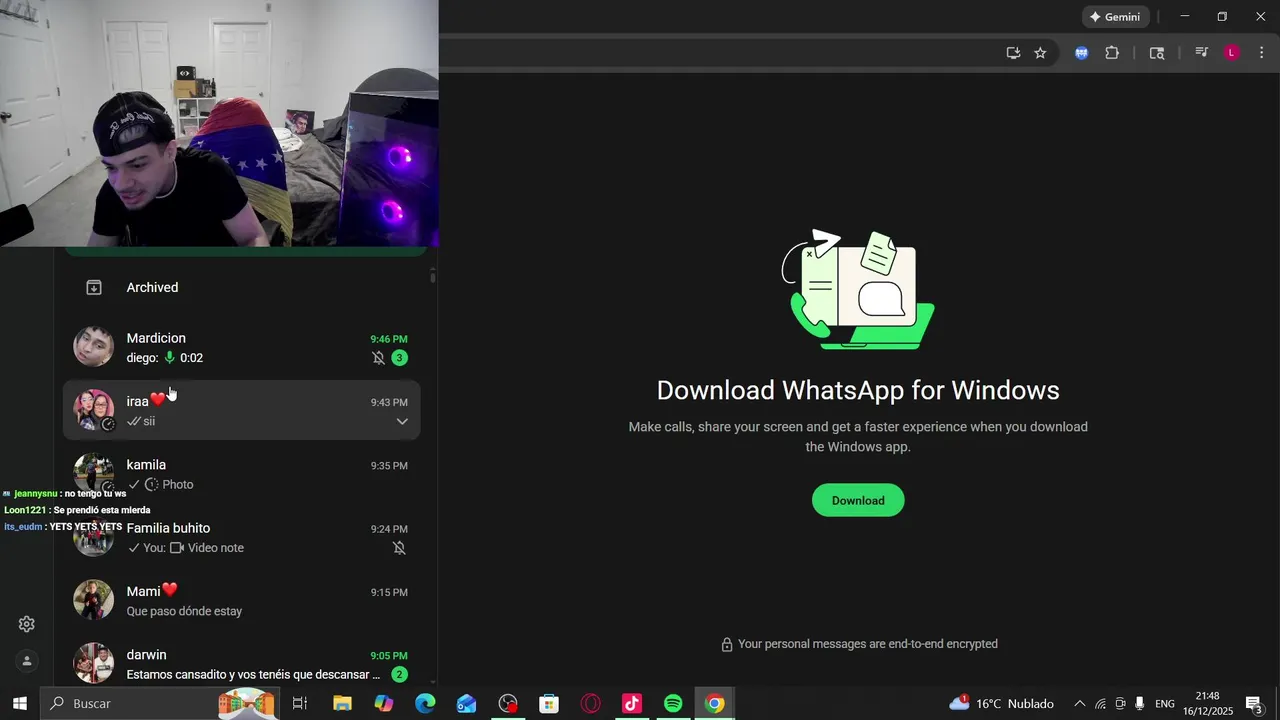Screen dimensions: 1280x720
Task: Click the install app icon in address bar
Action: (x=1013, y=53)
